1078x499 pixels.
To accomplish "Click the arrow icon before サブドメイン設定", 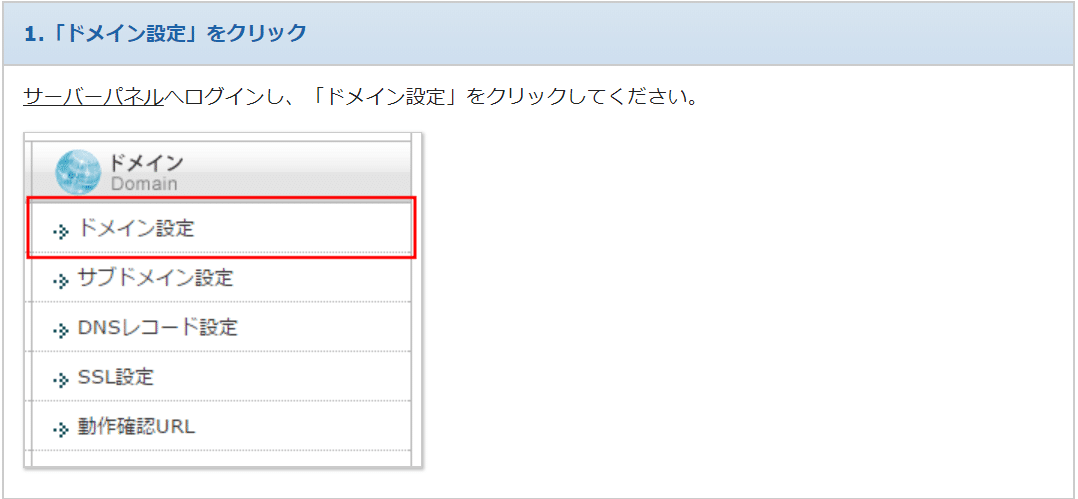I will pos(61,280).
